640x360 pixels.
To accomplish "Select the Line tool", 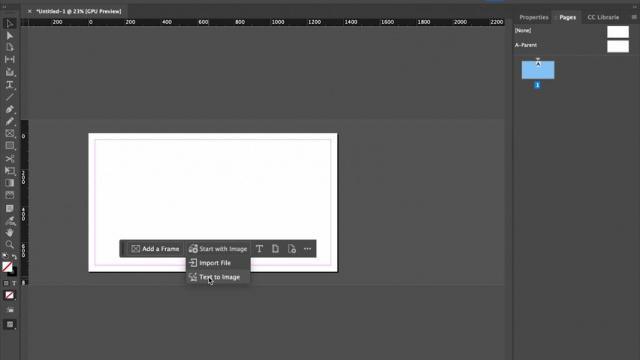I will 9,97.
